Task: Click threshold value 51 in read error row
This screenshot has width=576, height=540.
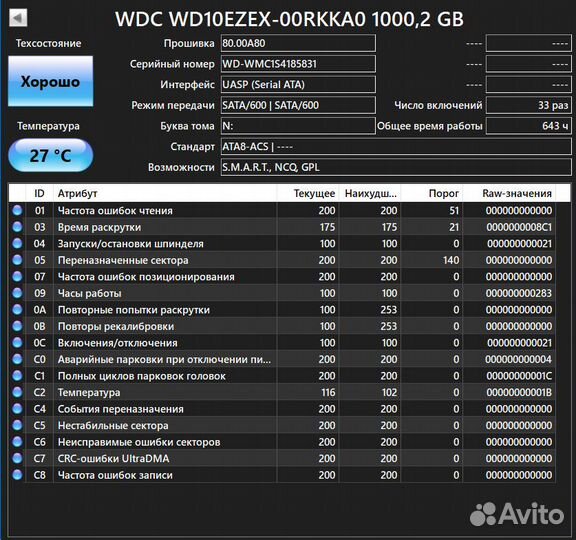Action: (454, 210)
